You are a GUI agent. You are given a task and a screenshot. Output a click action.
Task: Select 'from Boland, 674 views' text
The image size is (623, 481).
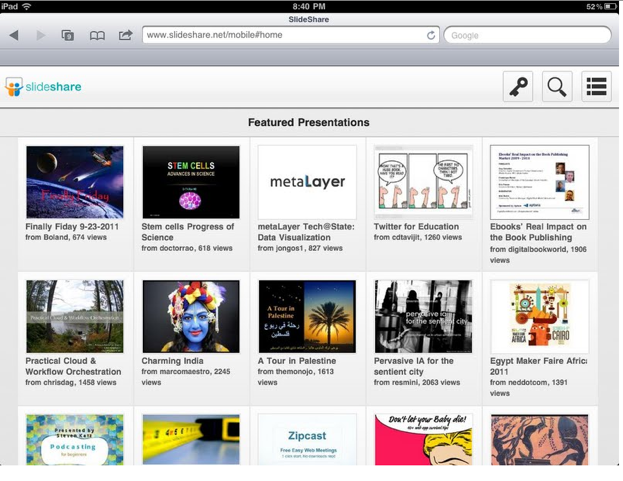click(66, 238)
